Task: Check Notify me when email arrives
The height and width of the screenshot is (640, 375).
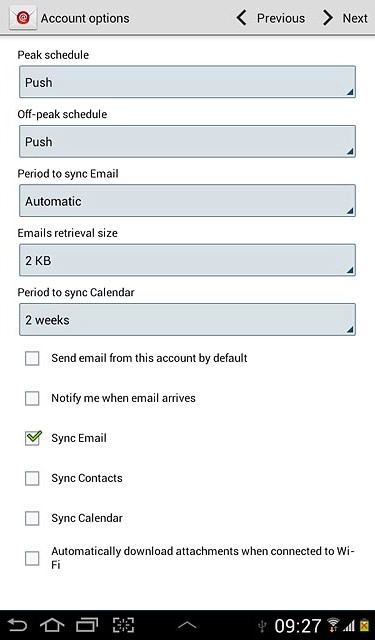Action: [x=32, y=398]
